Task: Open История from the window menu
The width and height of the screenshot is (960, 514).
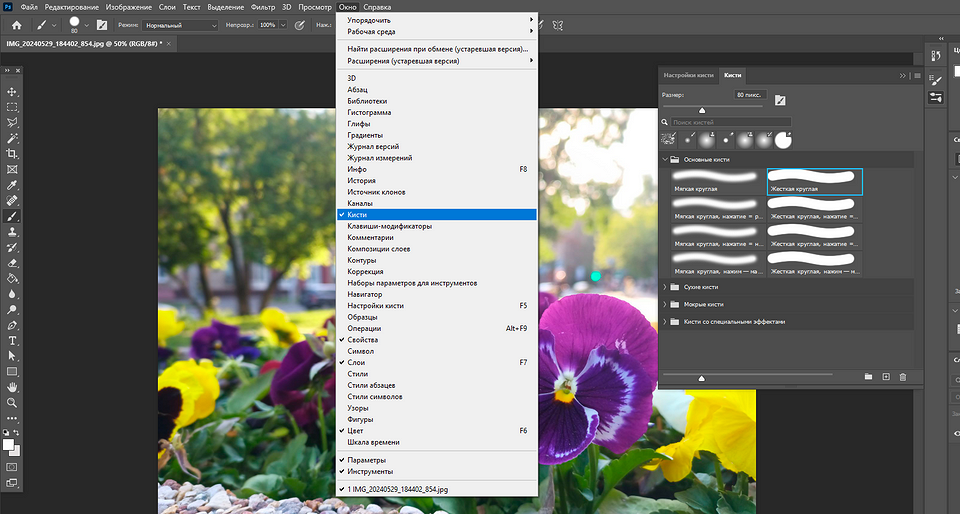Action: 361,181
